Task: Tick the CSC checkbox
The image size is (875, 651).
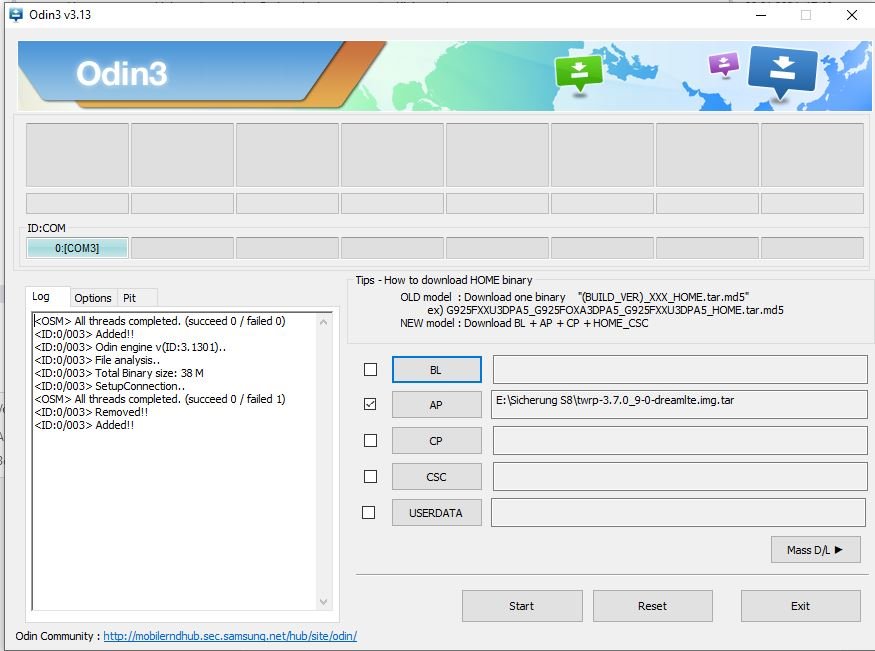Action: [370, 476]
